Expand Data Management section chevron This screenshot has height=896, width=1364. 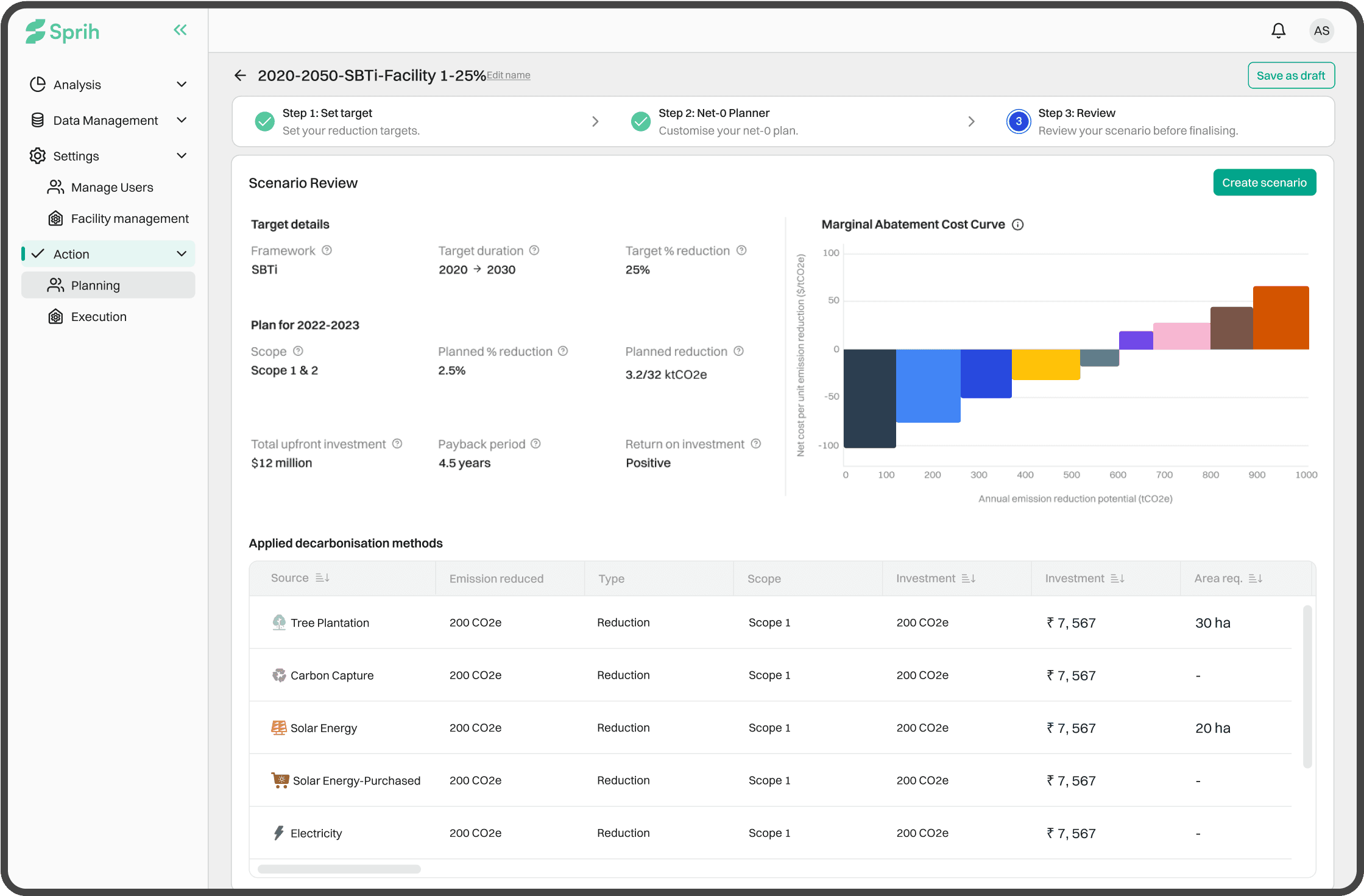(182, 120)
